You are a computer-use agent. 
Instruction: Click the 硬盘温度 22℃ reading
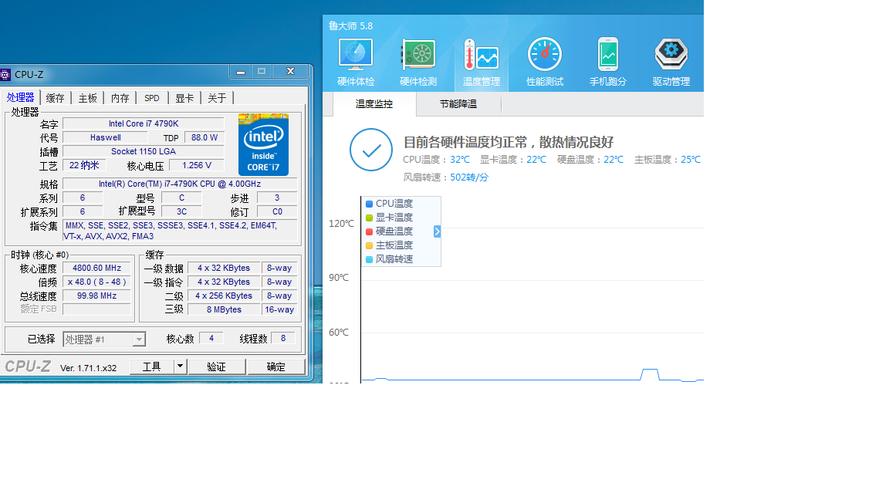coord(590,160)
